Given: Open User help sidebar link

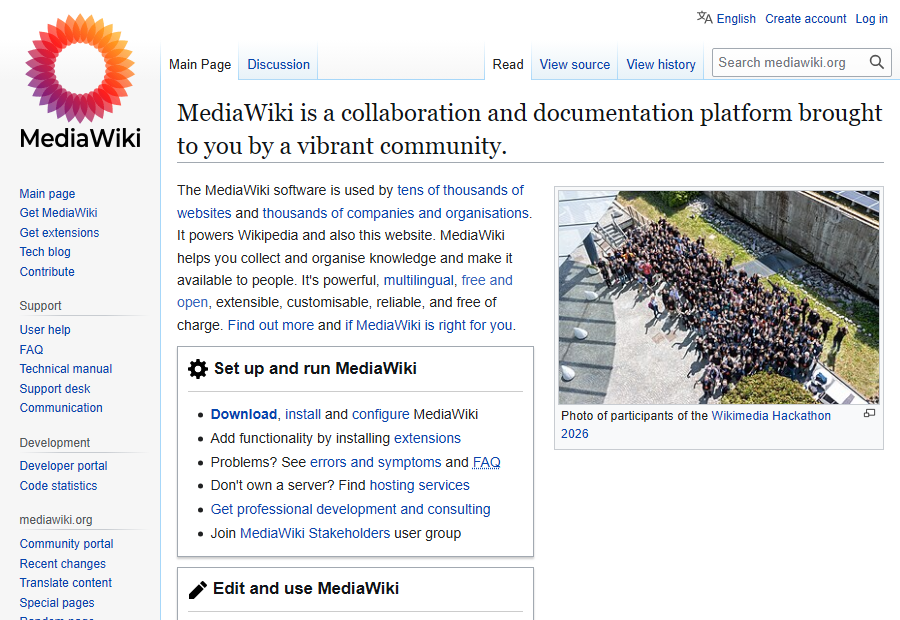Looking at the screenshot, I should point(45,330).
